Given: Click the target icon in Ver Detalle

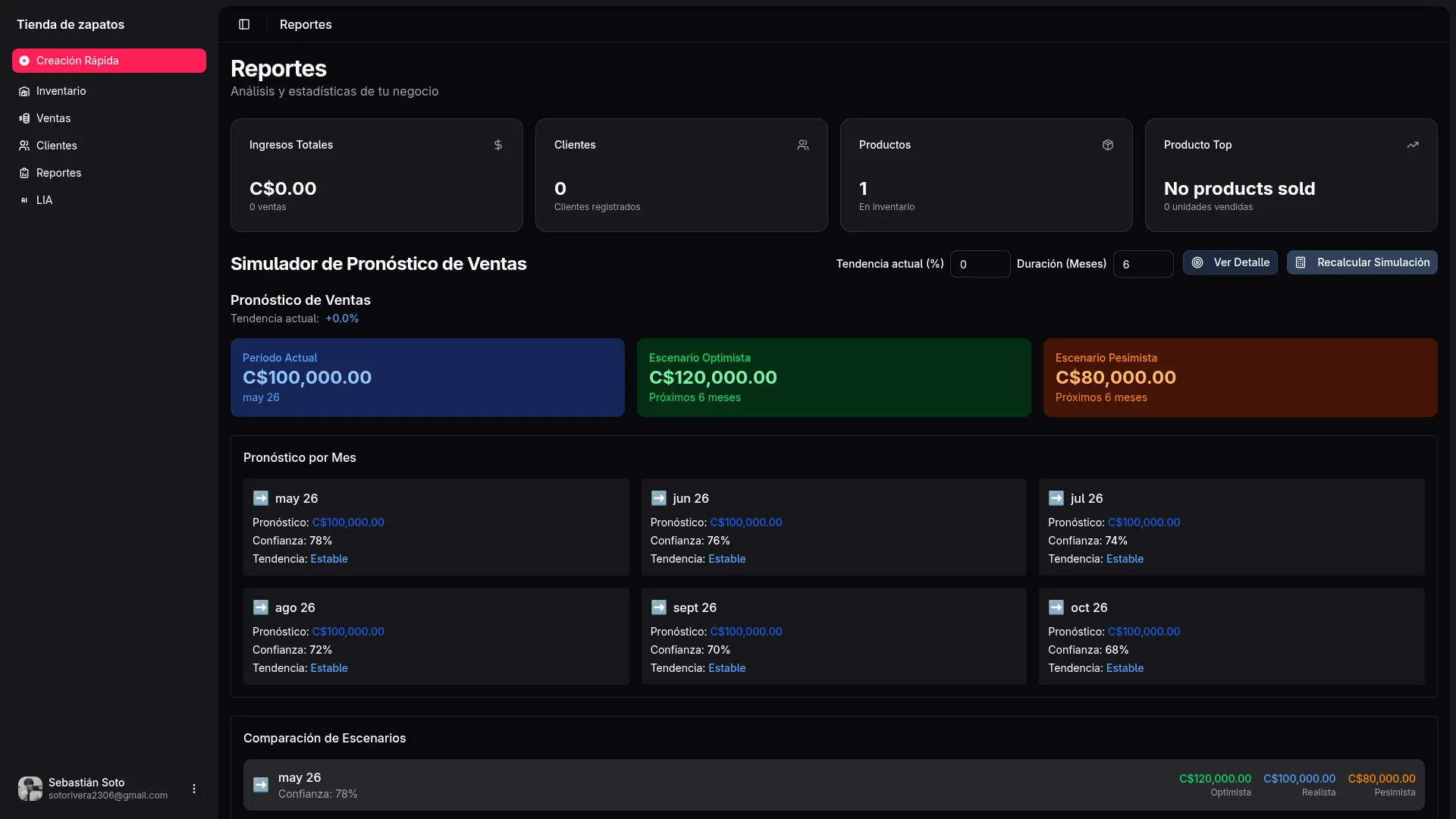Looking at the screenshot, I should click(1197, 262).
